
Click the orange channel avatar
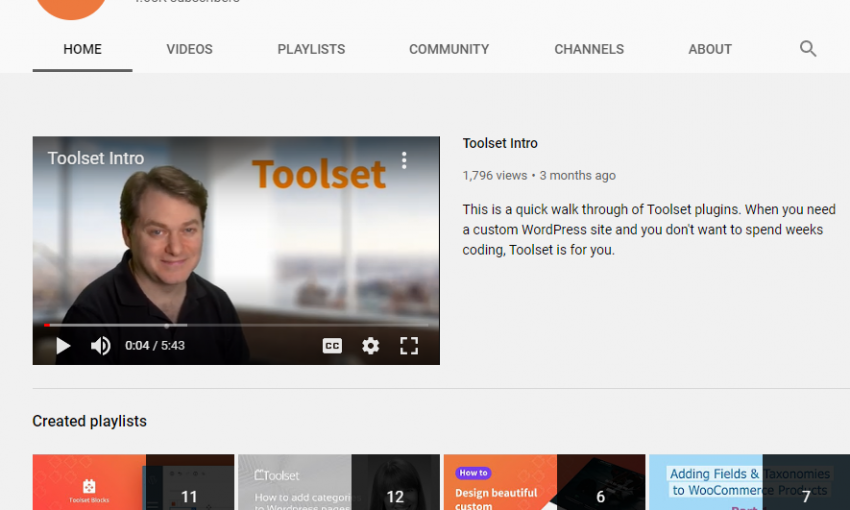(x=71, y=8)
